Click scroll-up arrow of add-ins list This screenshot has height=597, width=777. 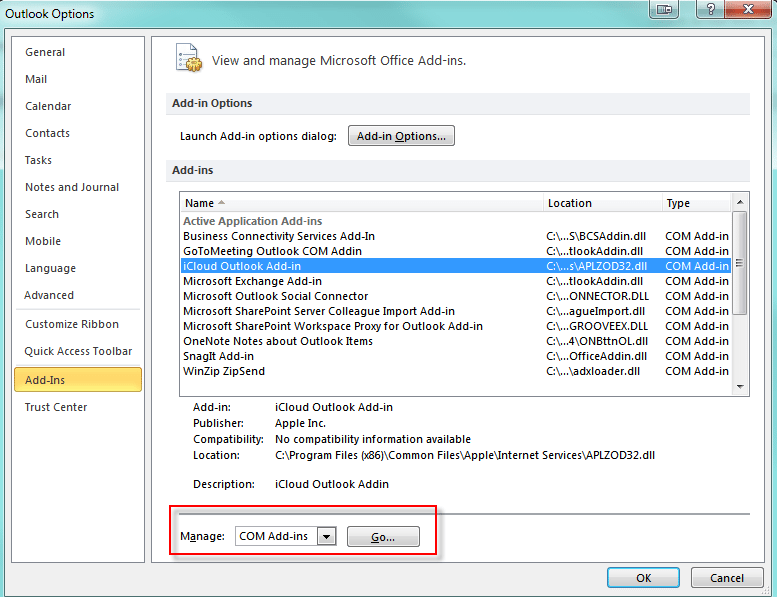(740, 202)
